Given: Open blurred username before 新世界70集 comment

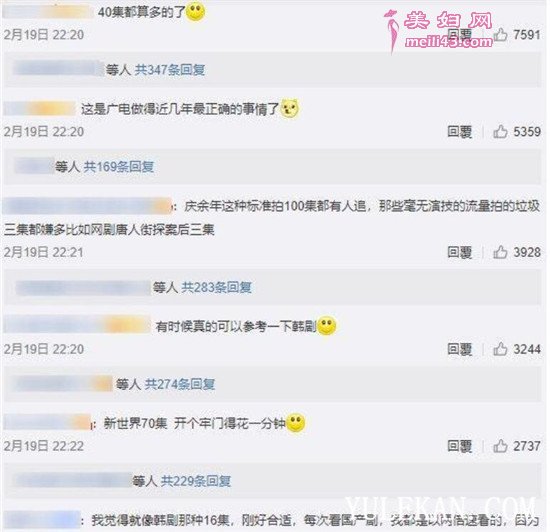Looking at the screenshot, I should (47, 422).
